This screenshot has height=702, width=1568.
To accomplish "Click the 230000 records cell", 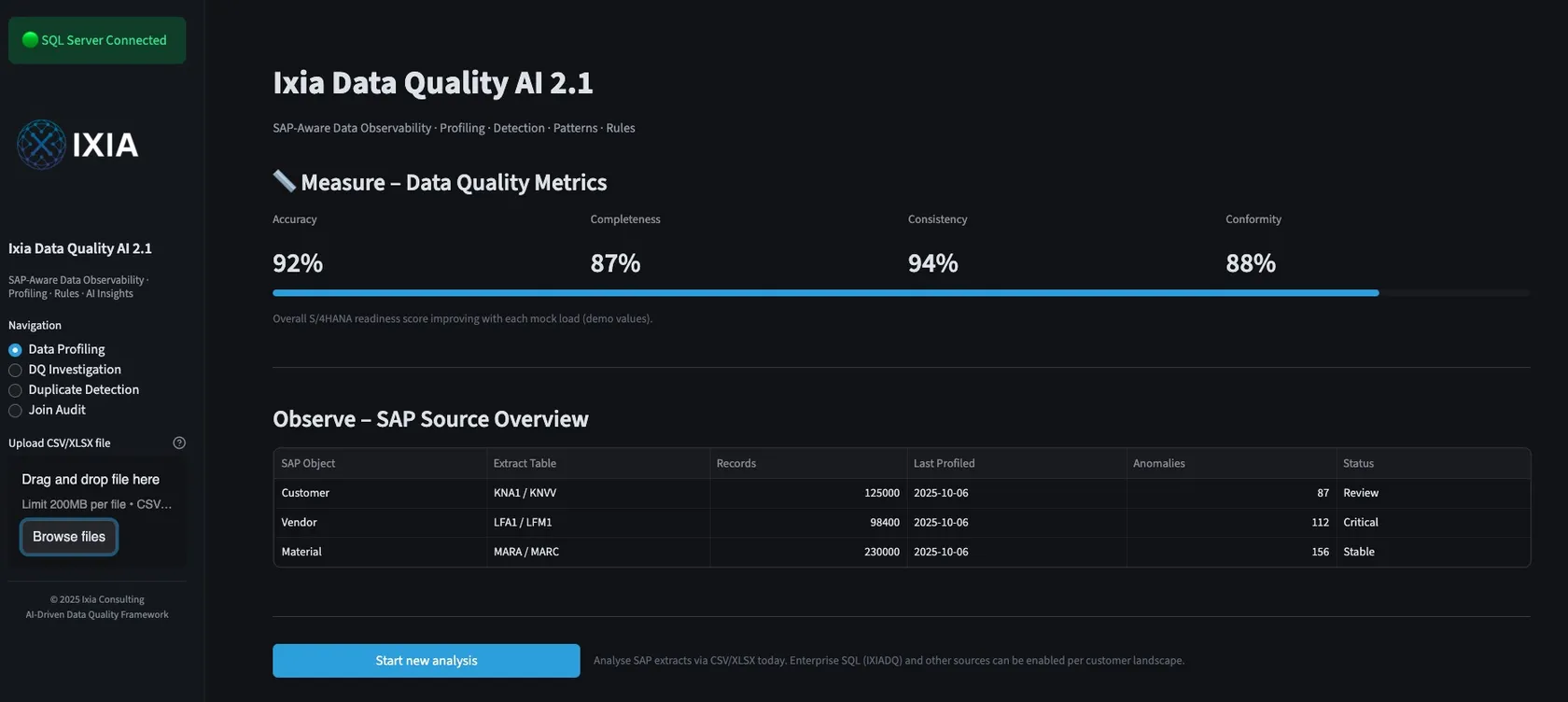I will (x=808, y=552).
